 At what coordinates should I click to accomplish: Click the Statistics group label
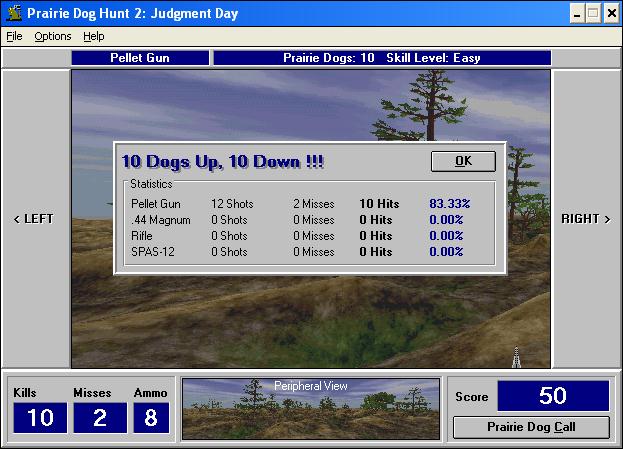[x=151, y=184]
